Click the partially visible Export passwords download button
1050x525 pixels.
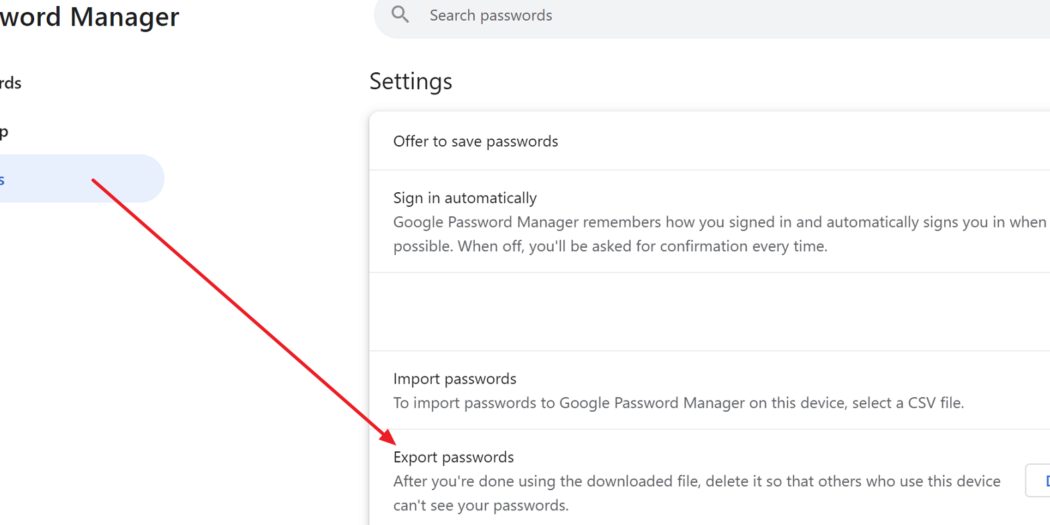point(1038,480)
